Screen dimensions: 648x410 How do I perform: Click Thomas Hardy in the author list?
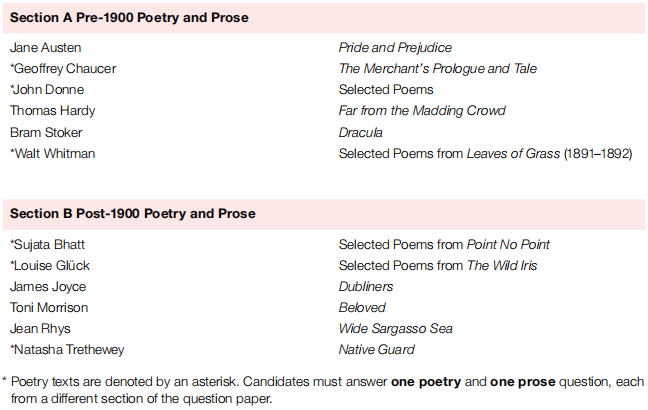pos(52,111)
